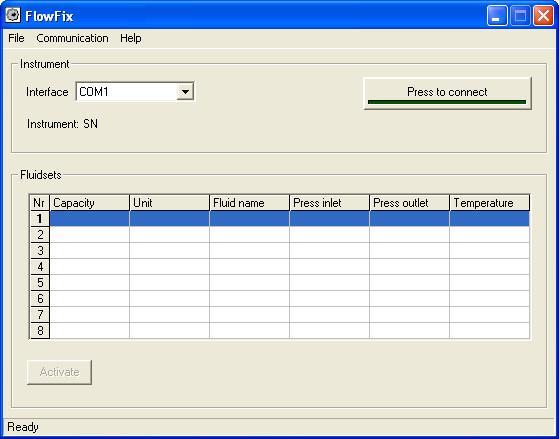Click the Unit column header
The height and width of the screenshot is (439, 559).
tap(169, 203)
